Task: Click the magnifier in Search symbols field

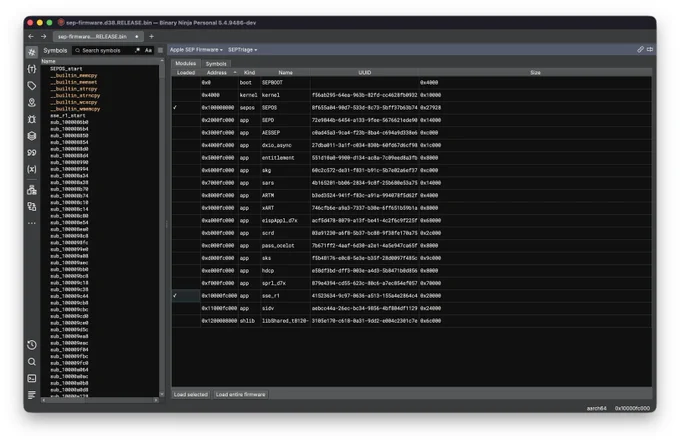Action: coord(78,50)
